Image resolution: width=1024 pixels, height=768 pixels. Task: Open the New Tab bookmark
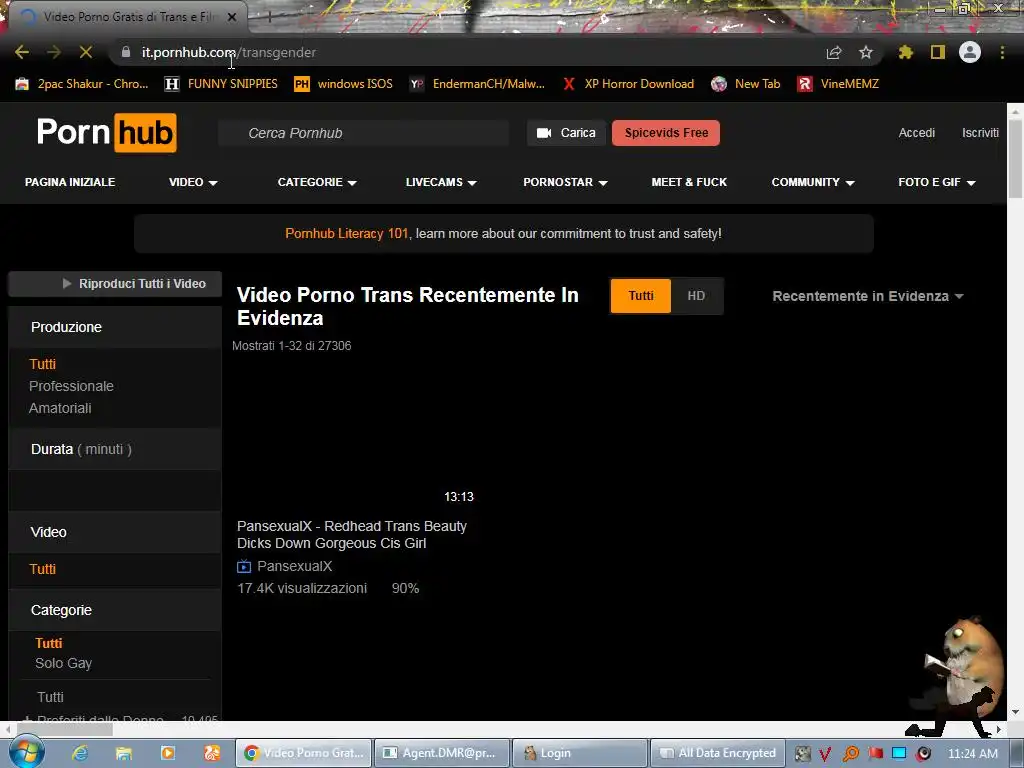coord(746,84)
